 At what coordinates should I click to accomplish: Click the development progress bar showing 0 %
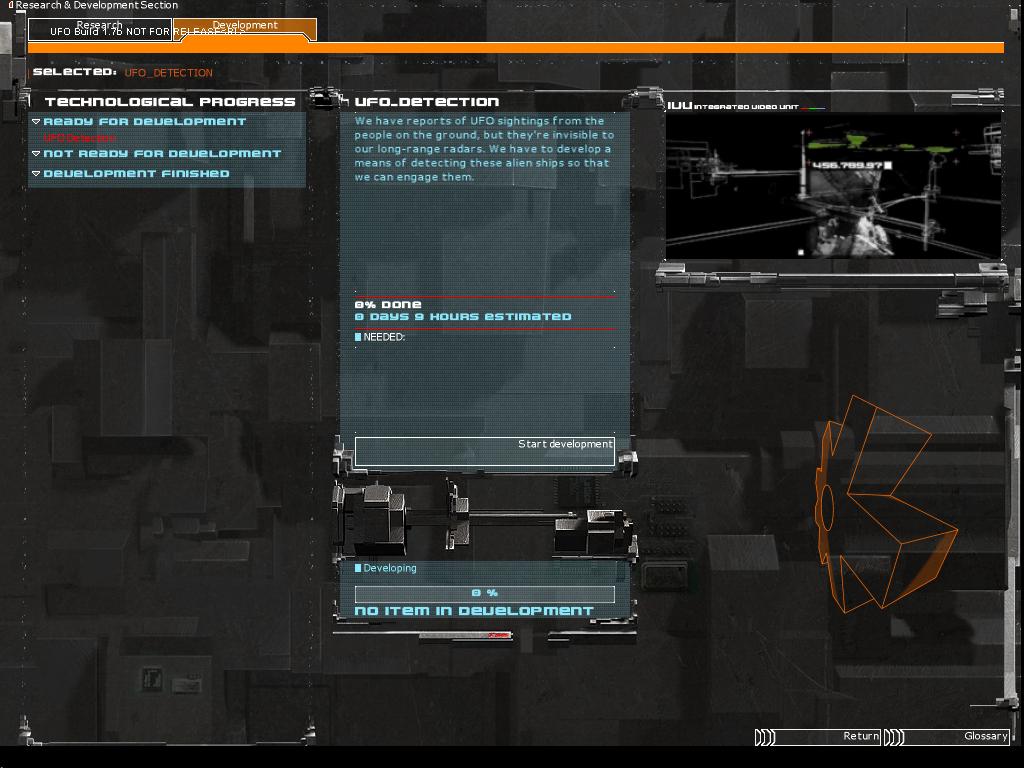[x=485, y=593]
